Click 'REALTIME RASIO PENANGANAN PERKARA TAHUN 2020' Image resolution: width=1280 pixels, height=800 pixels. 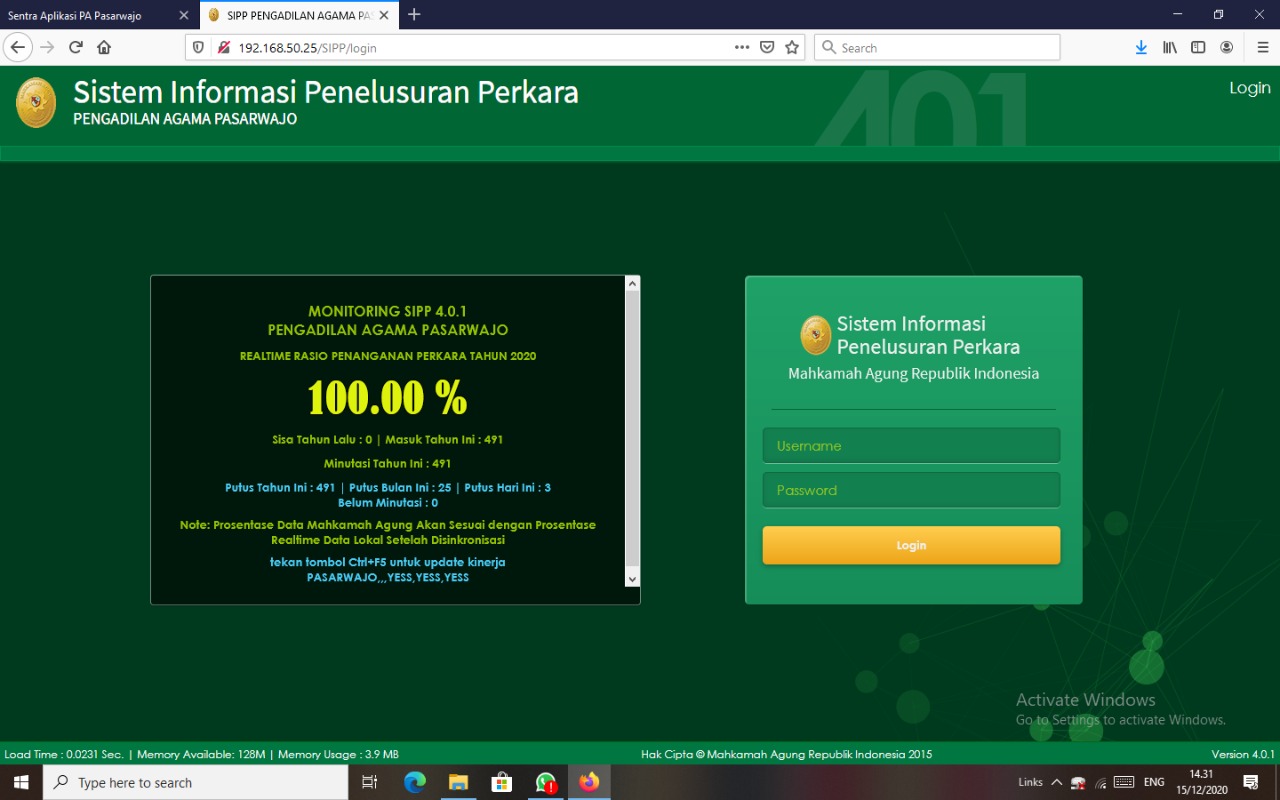click(388, 356)
